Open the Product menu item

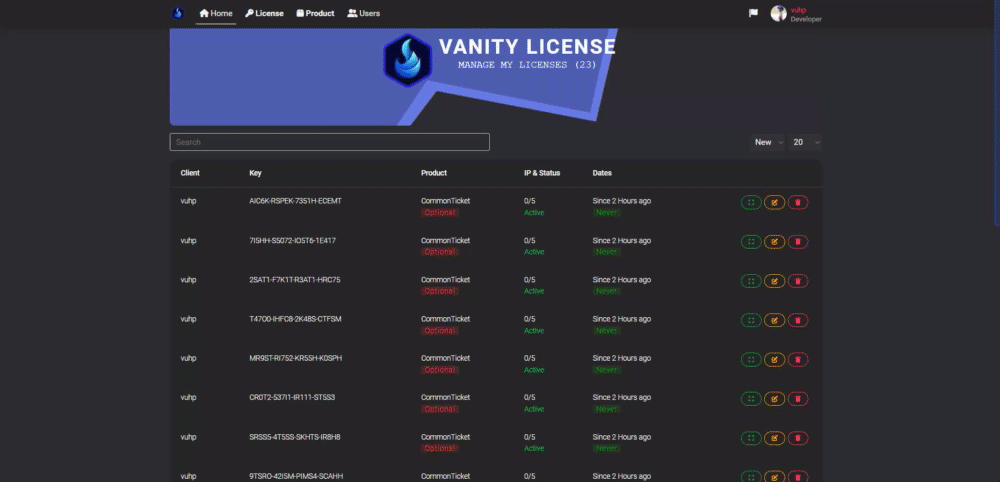[316, 13]
